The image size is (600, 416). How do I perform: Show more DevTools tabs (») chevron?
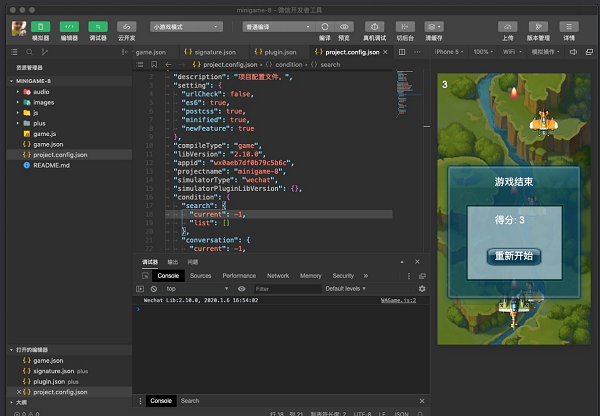point(366,276)
